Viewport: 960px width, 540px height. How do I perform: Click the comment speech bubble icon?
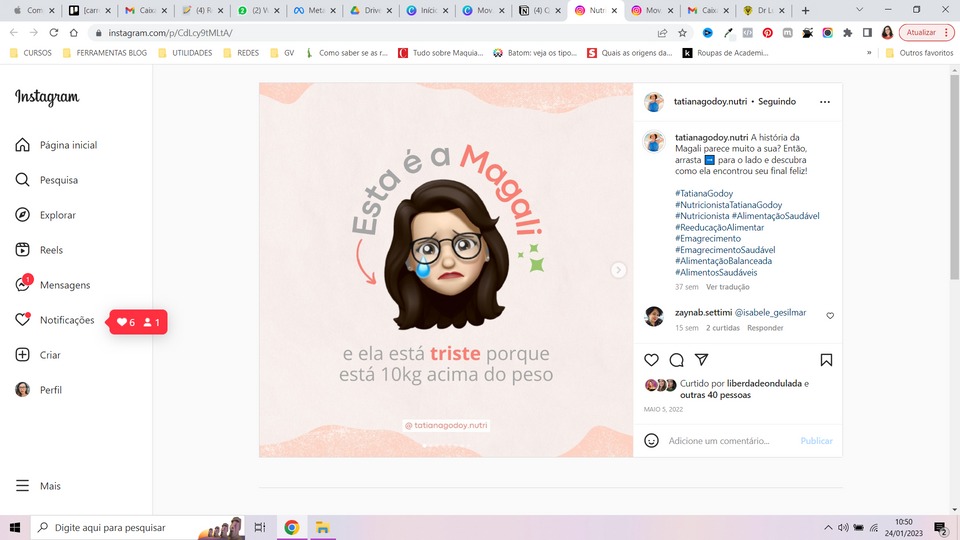coord(677,360)
